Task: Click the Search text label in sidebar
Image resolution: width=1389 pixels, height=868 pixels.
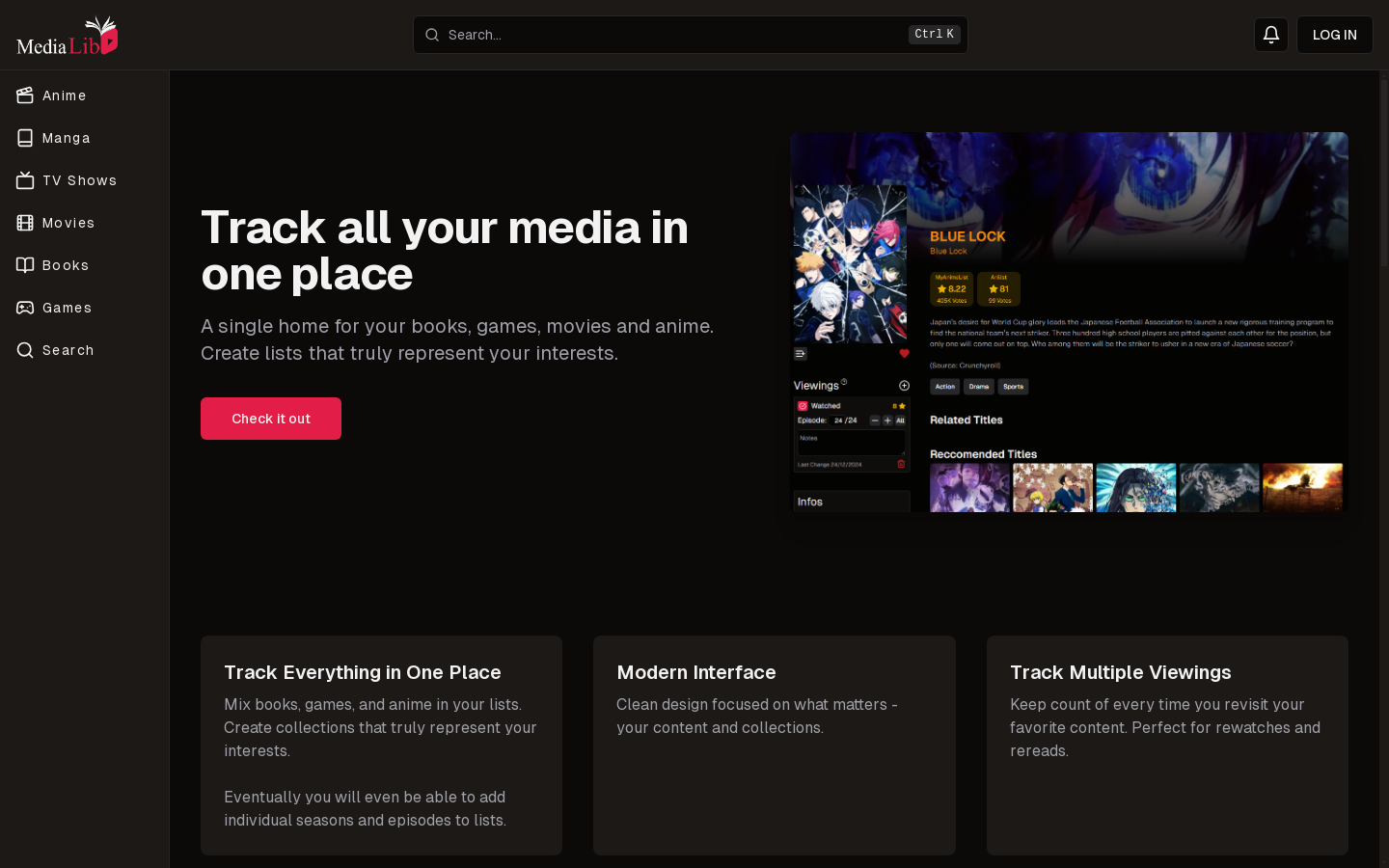Action: tap(68, 350)
